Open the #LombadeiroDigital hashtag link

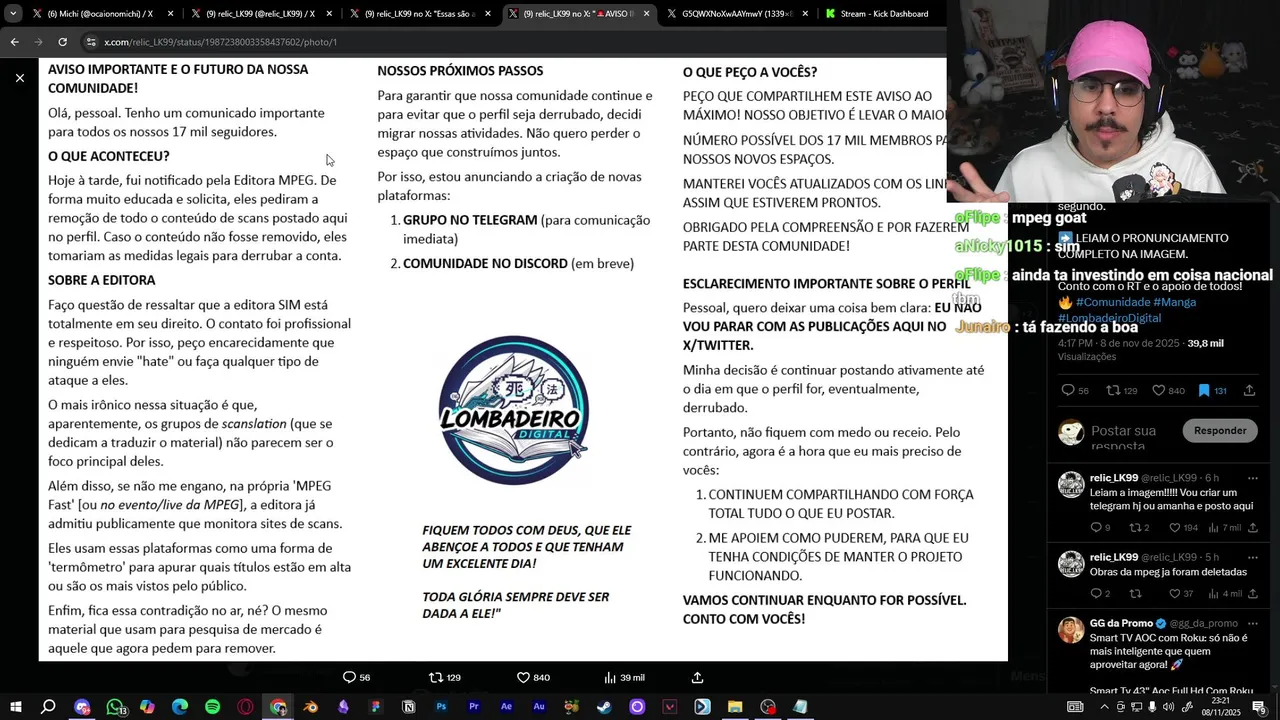coord(1109,318)
